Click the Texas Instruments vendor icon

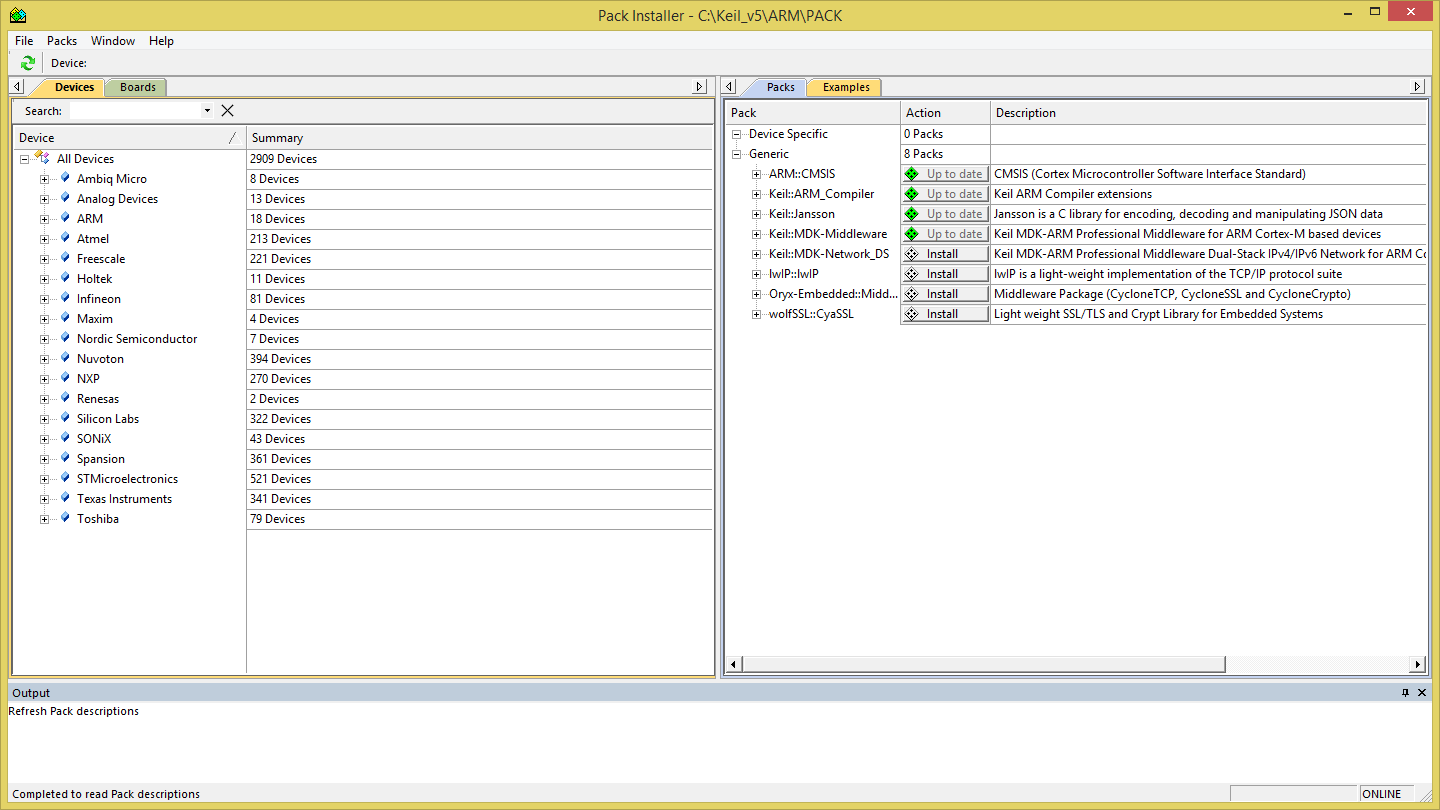click(66, 498)
